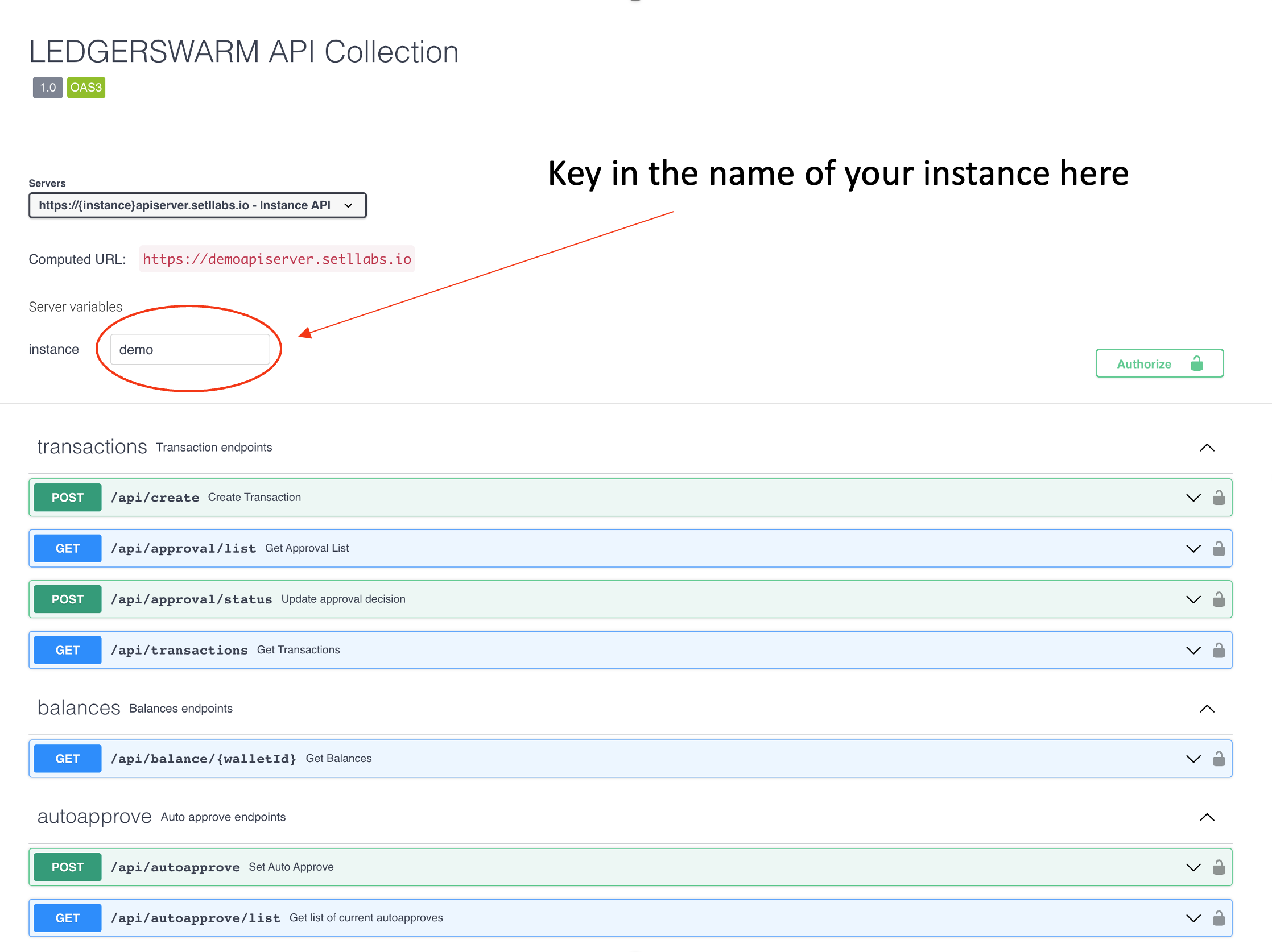Click the instance input field
Screen dimensions: 1272x952
tap(190, 350)
